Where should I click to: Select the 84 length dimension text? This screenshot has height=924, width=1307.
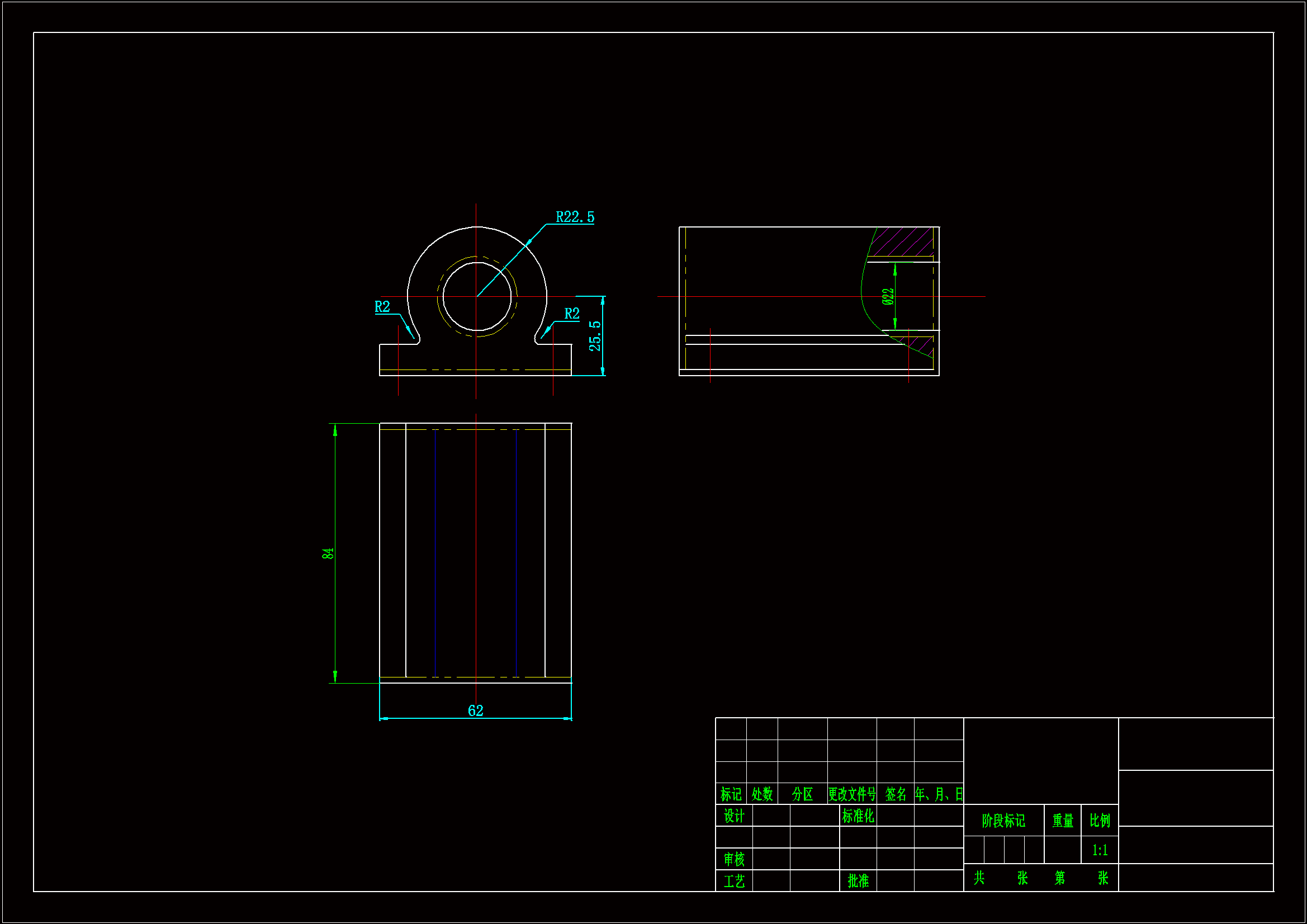(328, 553)
